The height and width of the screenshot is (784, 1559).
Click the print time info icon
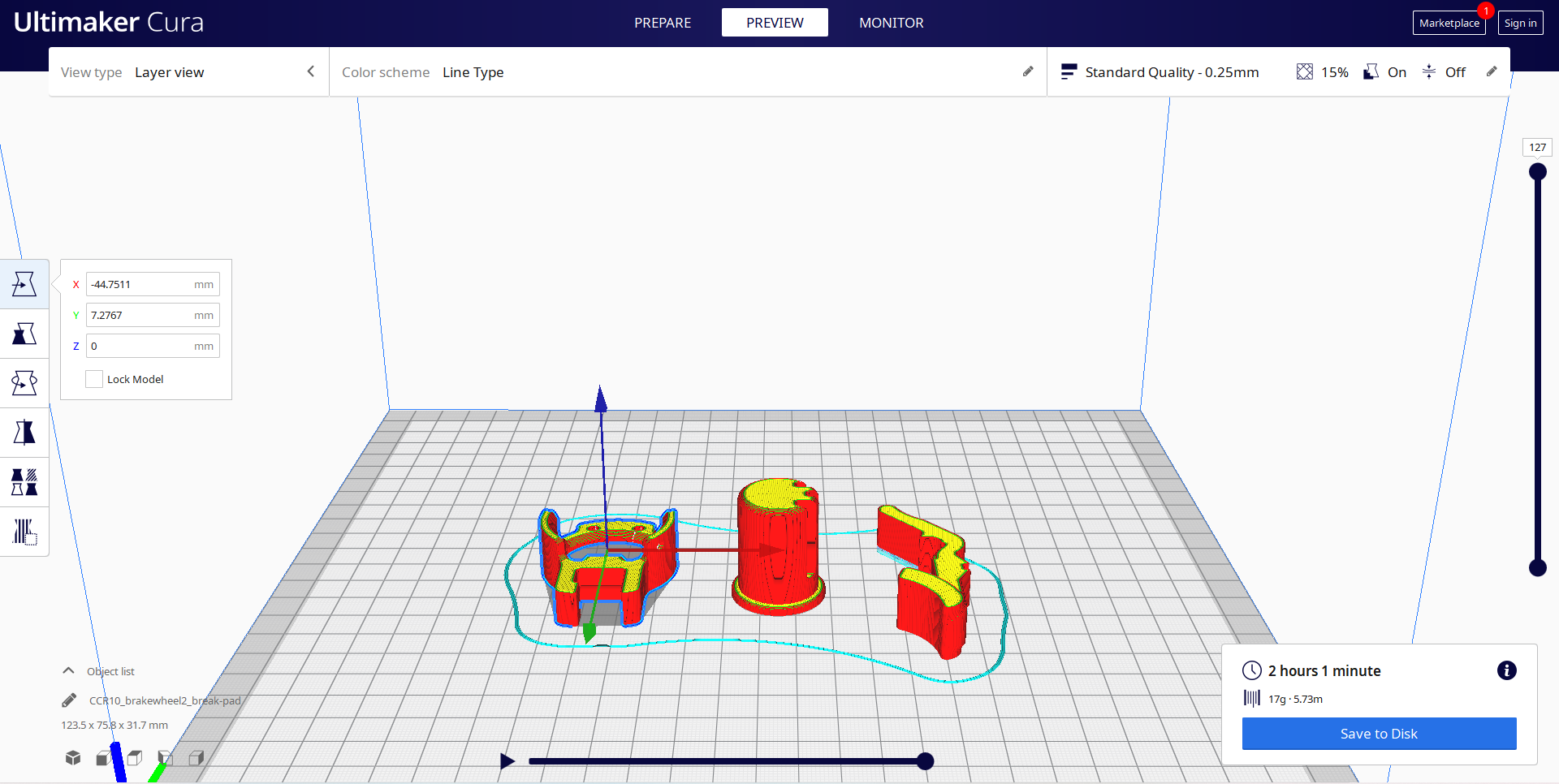pos(1508,670)
